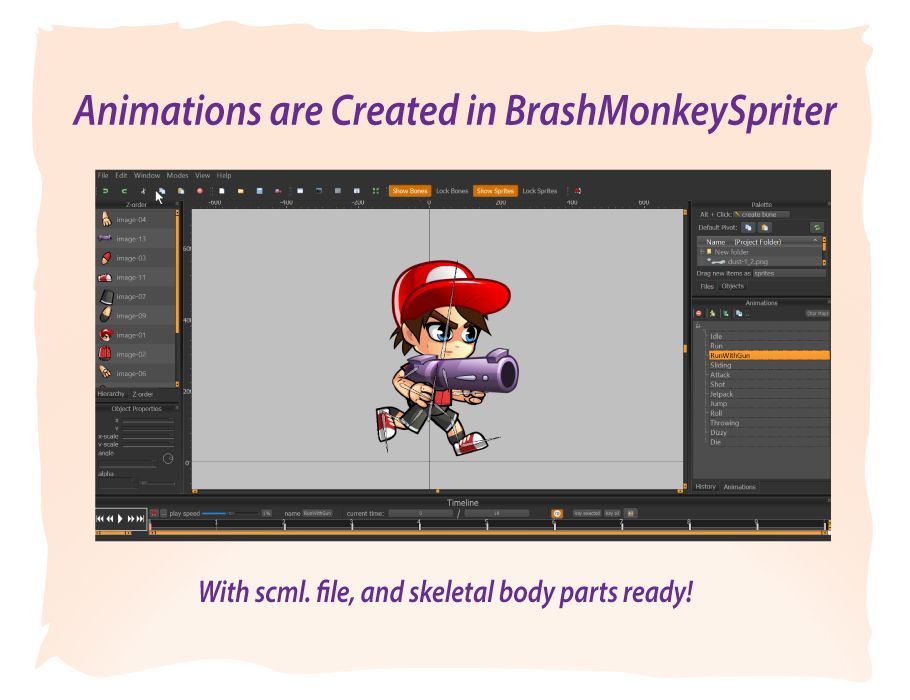Collapse the Name (Project Folder) header arrow

[x=815, y=241]
